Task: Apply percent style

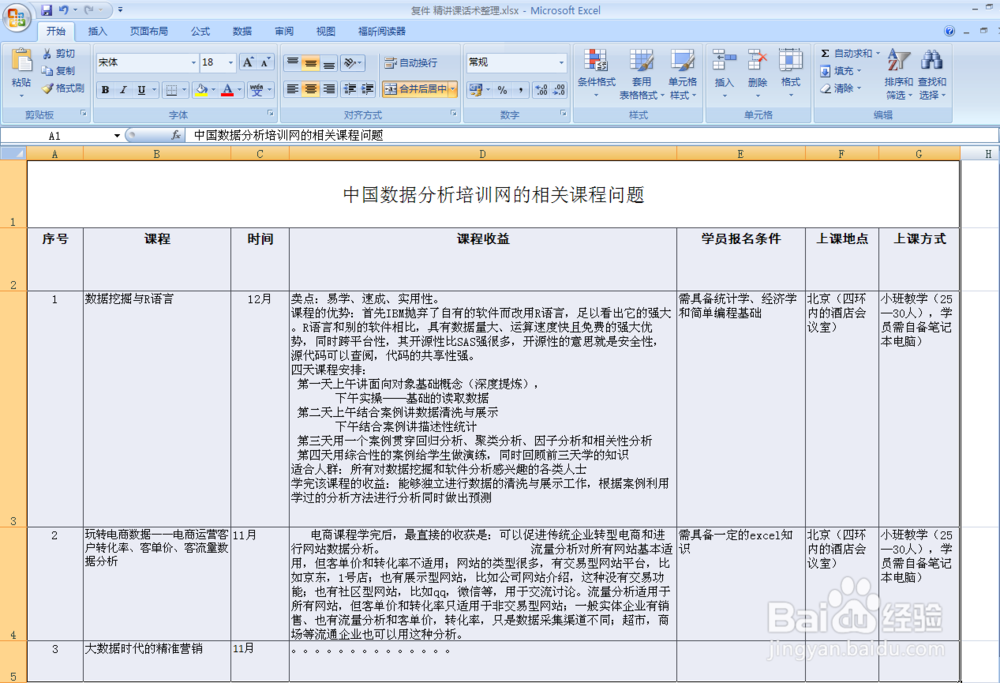Action: pos(503,90)
